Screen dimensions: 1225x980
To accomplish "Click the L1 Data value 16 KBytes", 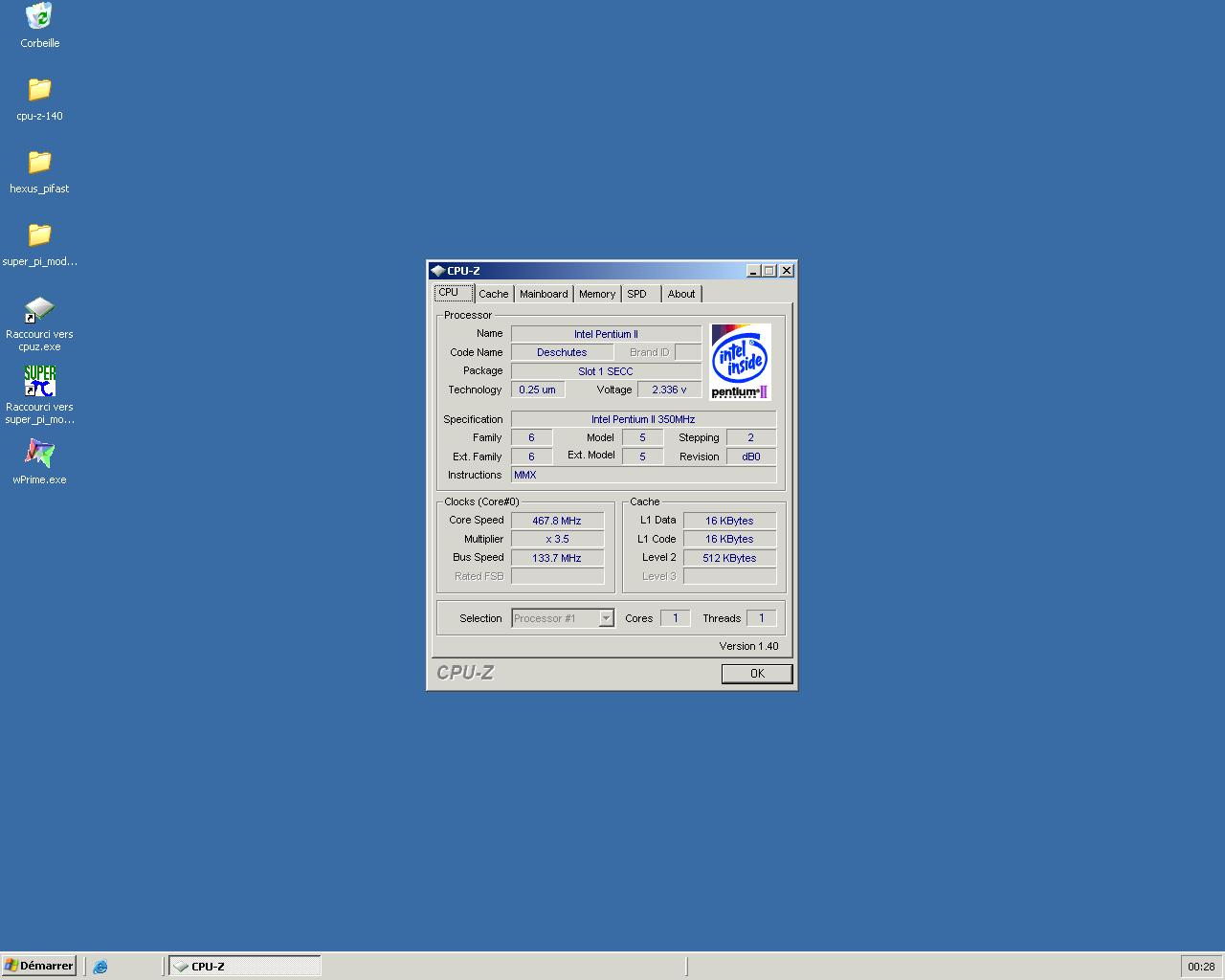I will pos(729,521).
